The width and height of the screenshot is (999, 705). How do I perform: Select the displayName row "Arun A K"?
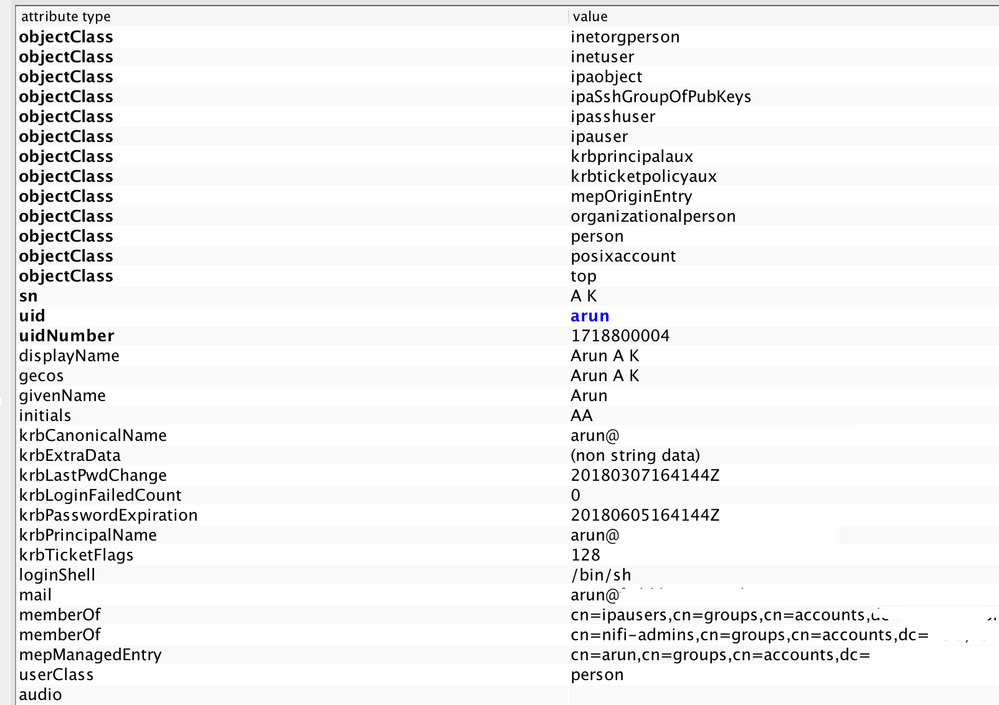[605, 355]
